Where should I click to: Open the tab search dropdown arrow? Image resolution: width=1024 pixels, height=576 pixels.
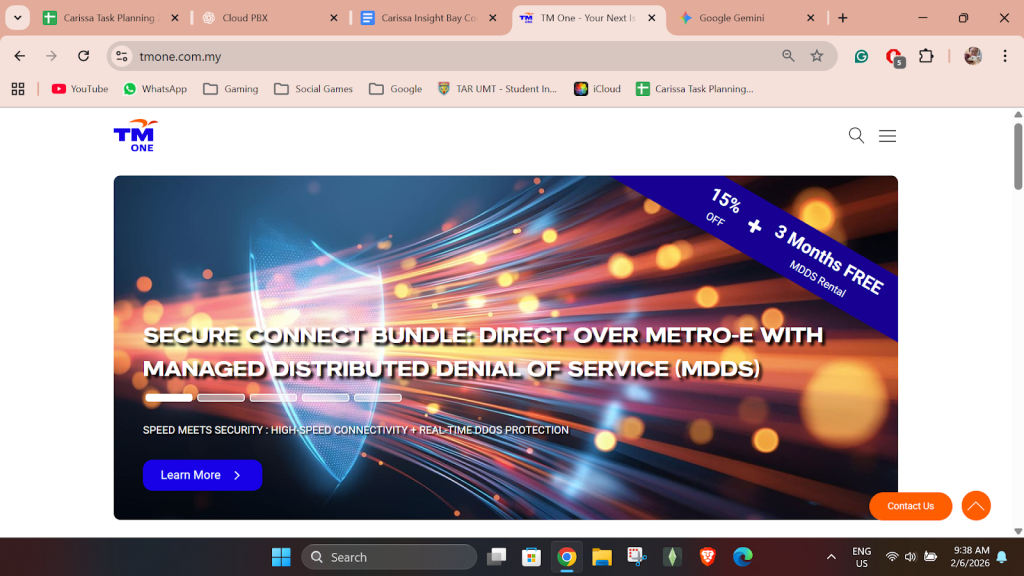18,18
